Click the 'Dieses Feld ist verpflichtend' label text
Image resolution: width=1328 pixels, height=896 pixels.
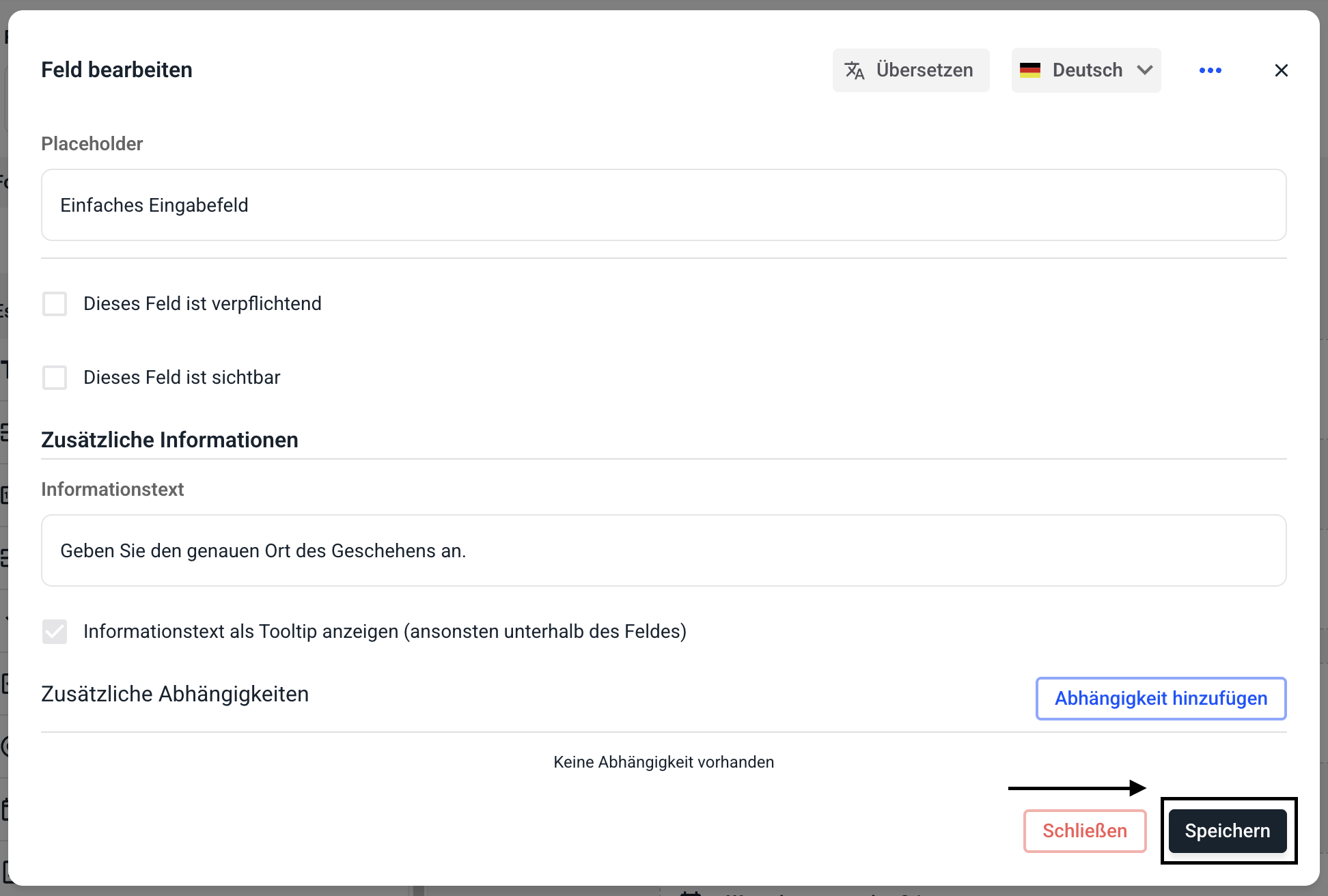click(202, 304)
